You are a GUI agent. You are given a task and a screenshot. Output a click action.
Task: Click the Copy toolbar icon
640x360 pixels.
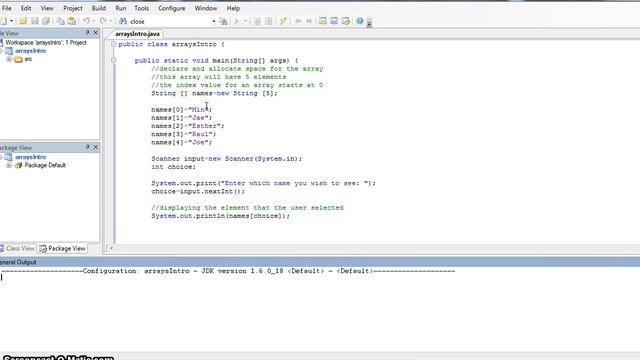tap(60, 21)
